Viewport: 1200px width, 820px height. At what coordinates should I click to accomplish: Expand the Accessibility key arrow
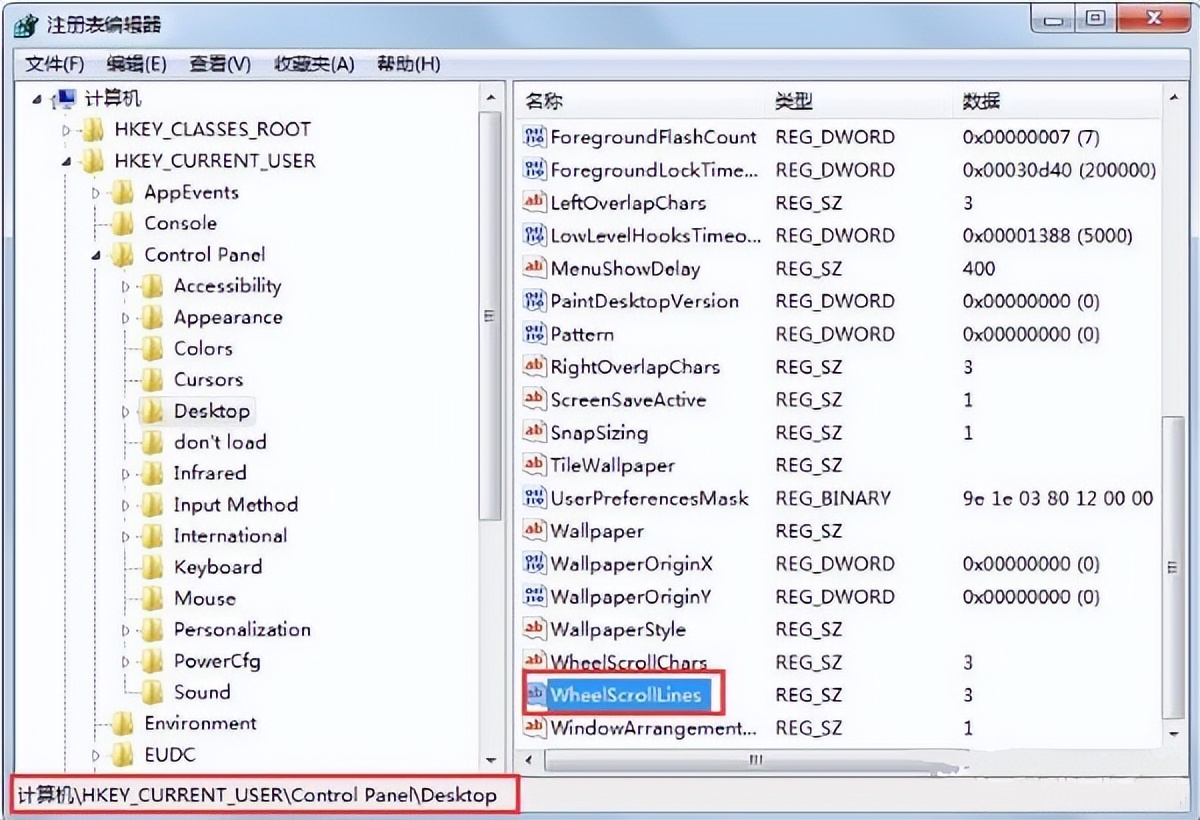pos(126,286)
